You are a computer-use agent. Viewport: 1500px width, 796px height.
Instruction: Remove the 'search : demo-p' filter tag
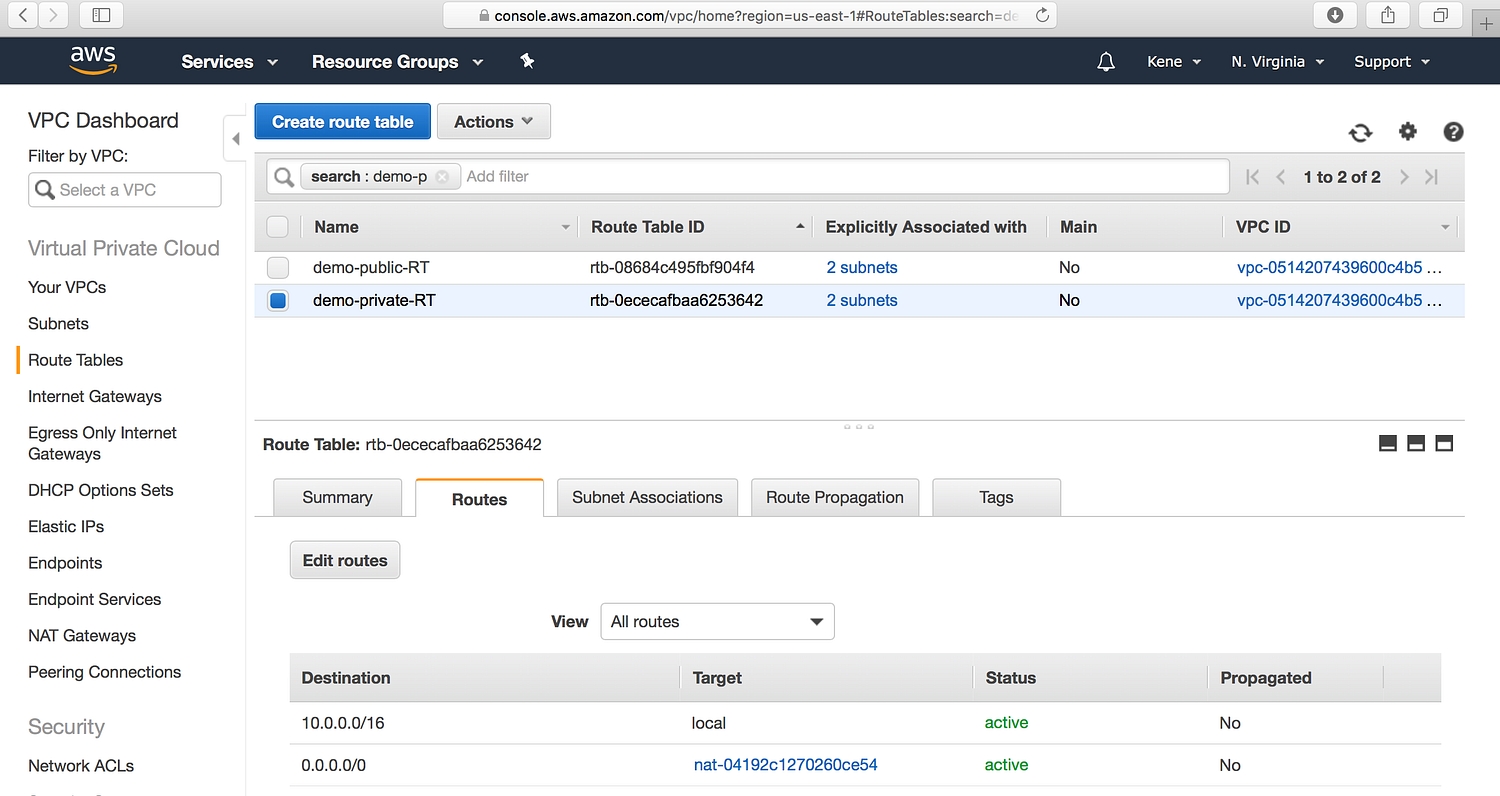(442, 177)
